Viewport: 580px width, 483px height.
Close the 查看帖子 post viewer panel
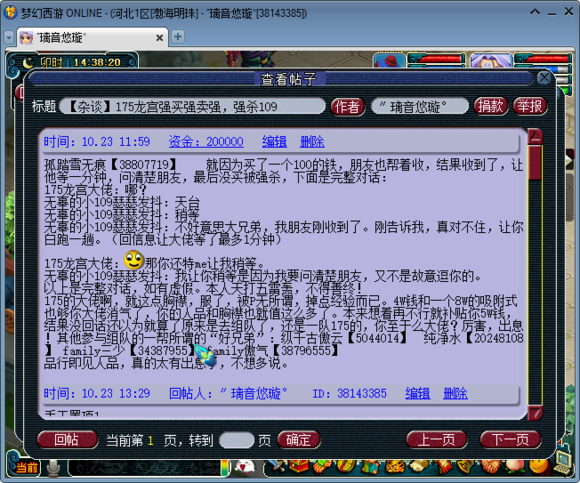click(x=544, y=78)
